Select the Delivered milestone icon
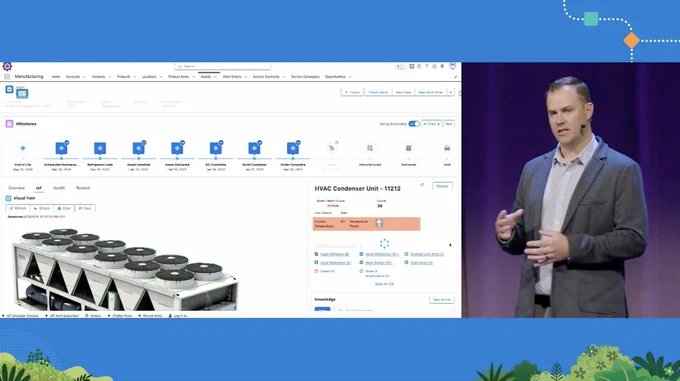680x381 pixels. point(409,148)
